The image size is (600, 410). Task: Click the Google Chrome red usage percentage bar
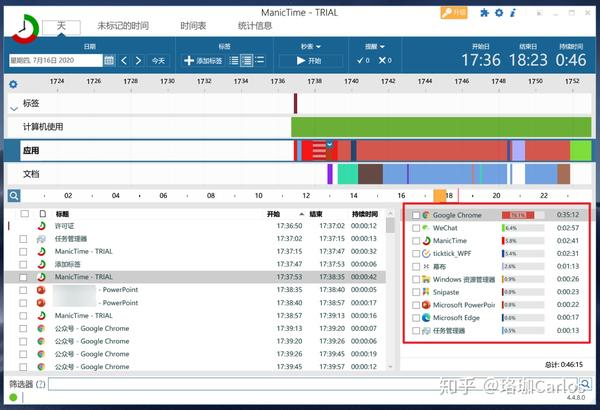[x=518, y=215]
